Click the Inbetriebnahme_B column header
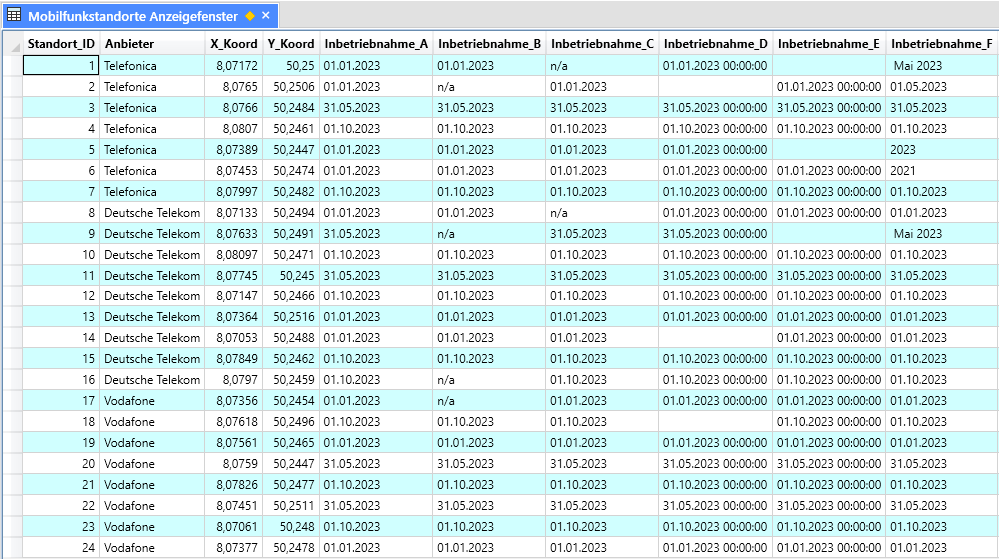 (489, 44)
